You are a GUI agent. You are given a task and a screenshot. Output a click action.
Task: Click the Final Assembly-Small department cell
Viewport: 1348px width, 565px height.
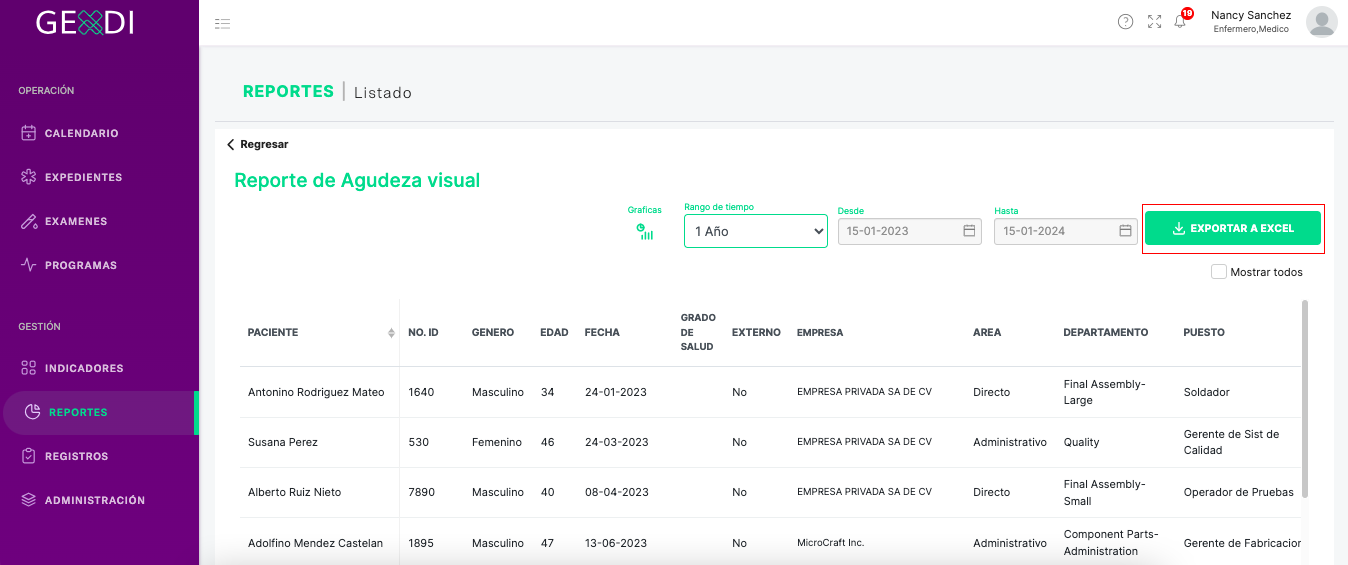point(1104,492)
